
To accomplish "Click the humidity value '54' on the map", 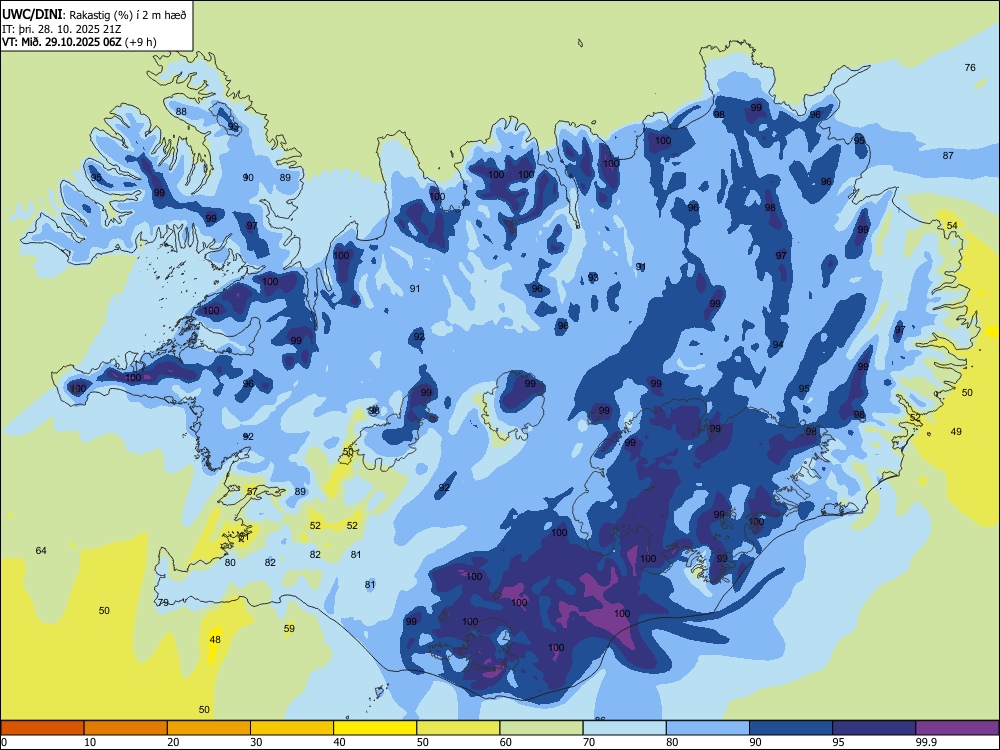I will (952, 226).
